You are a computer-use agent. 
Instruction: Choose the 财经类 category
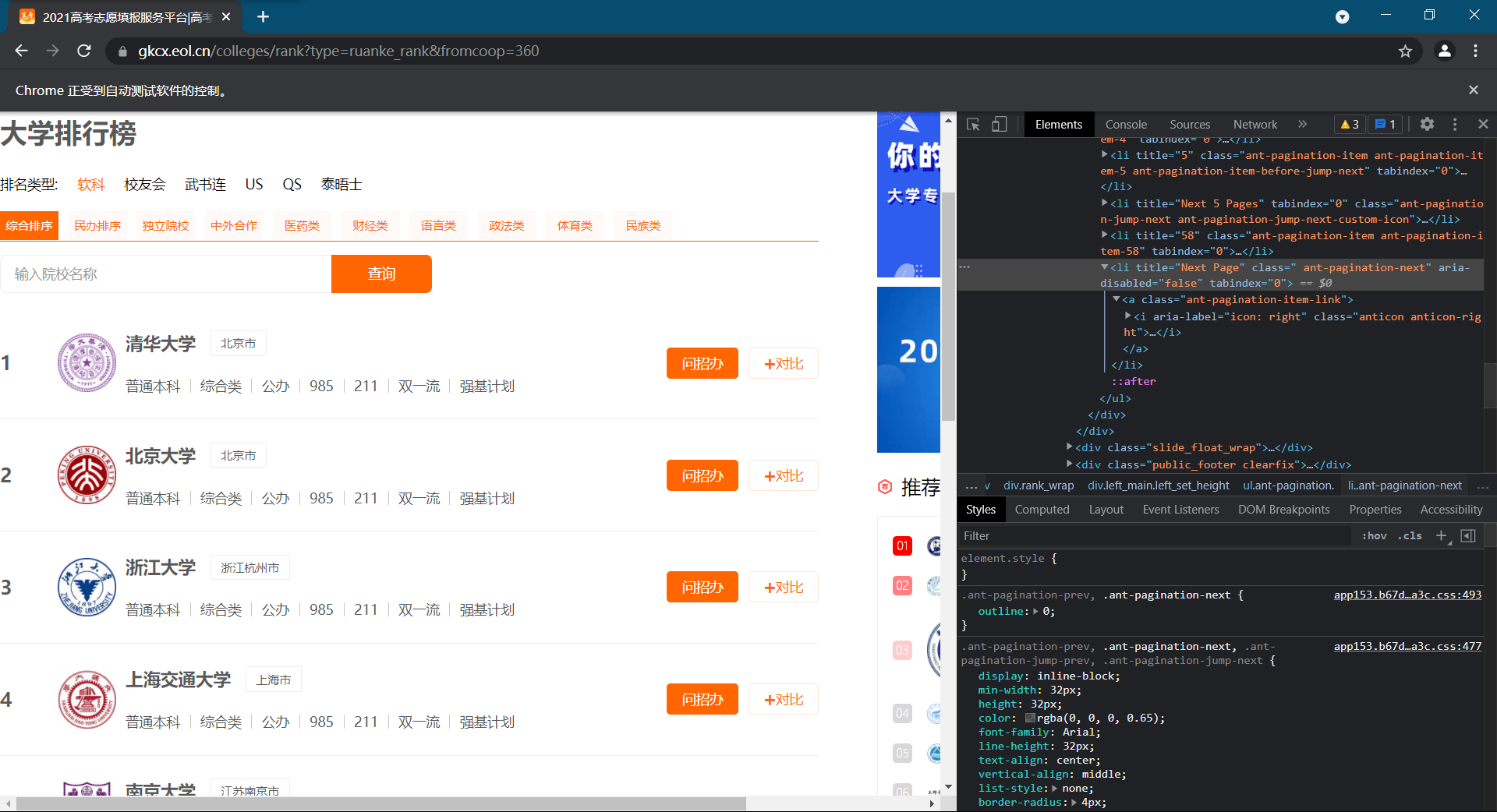370,226
